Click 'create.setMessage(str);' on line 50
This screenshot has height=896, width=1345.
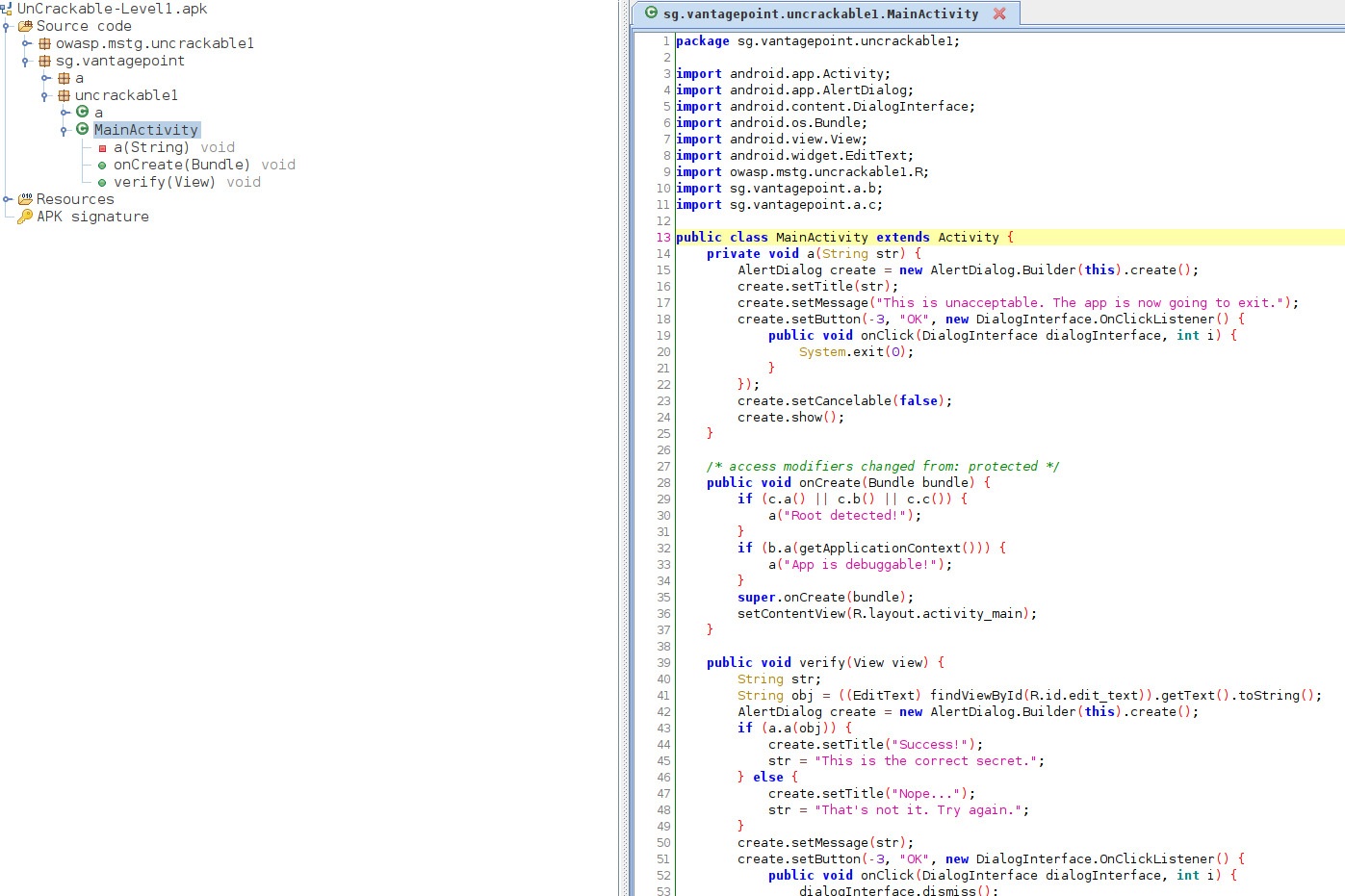point(825,842)
